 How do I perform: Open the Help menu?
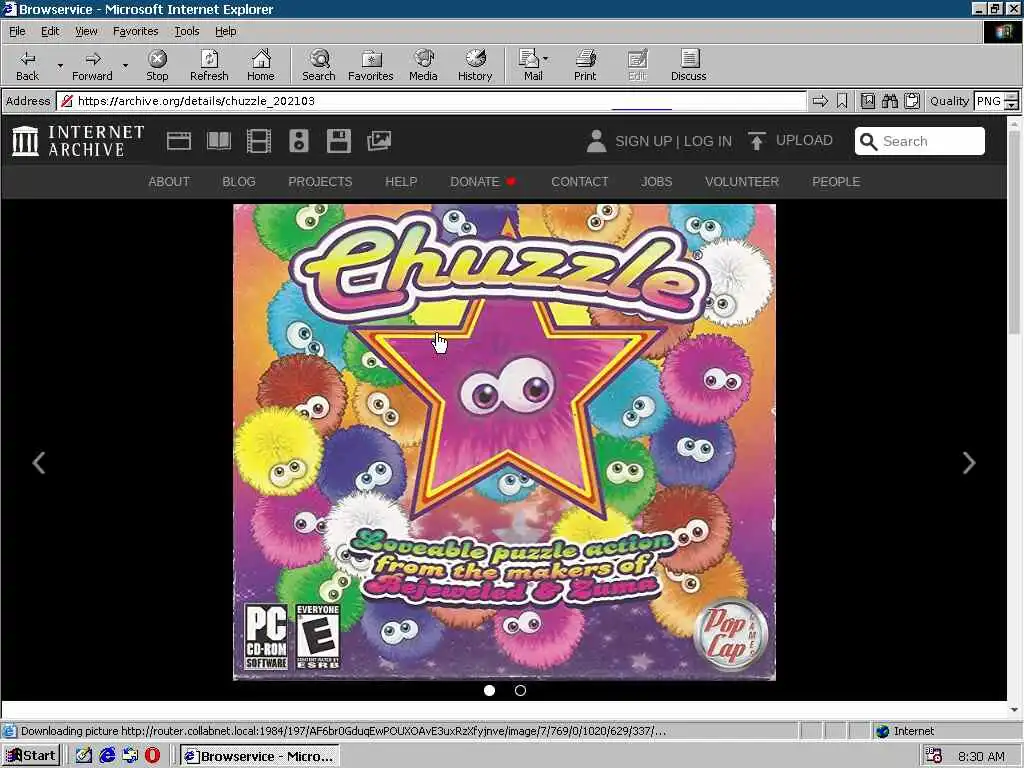pyautogui.click(x=225, y=31)
